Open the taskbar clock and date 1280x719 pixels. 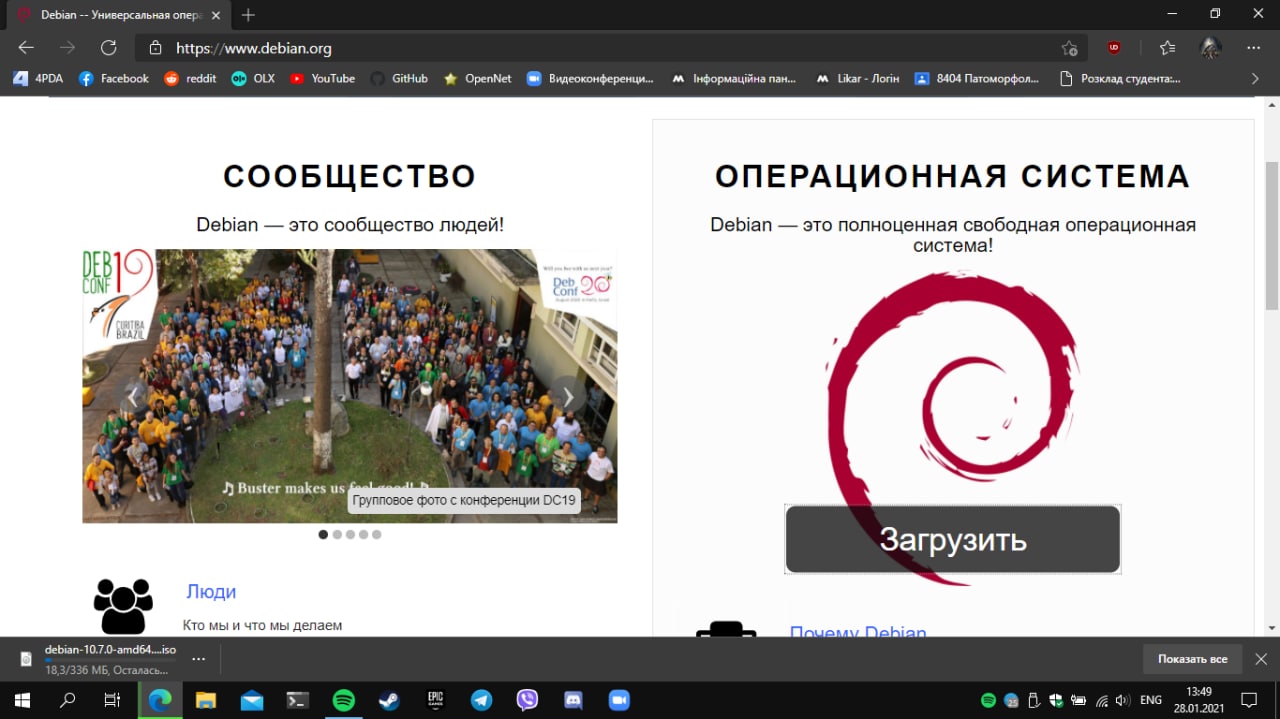tap(1198, 700)
